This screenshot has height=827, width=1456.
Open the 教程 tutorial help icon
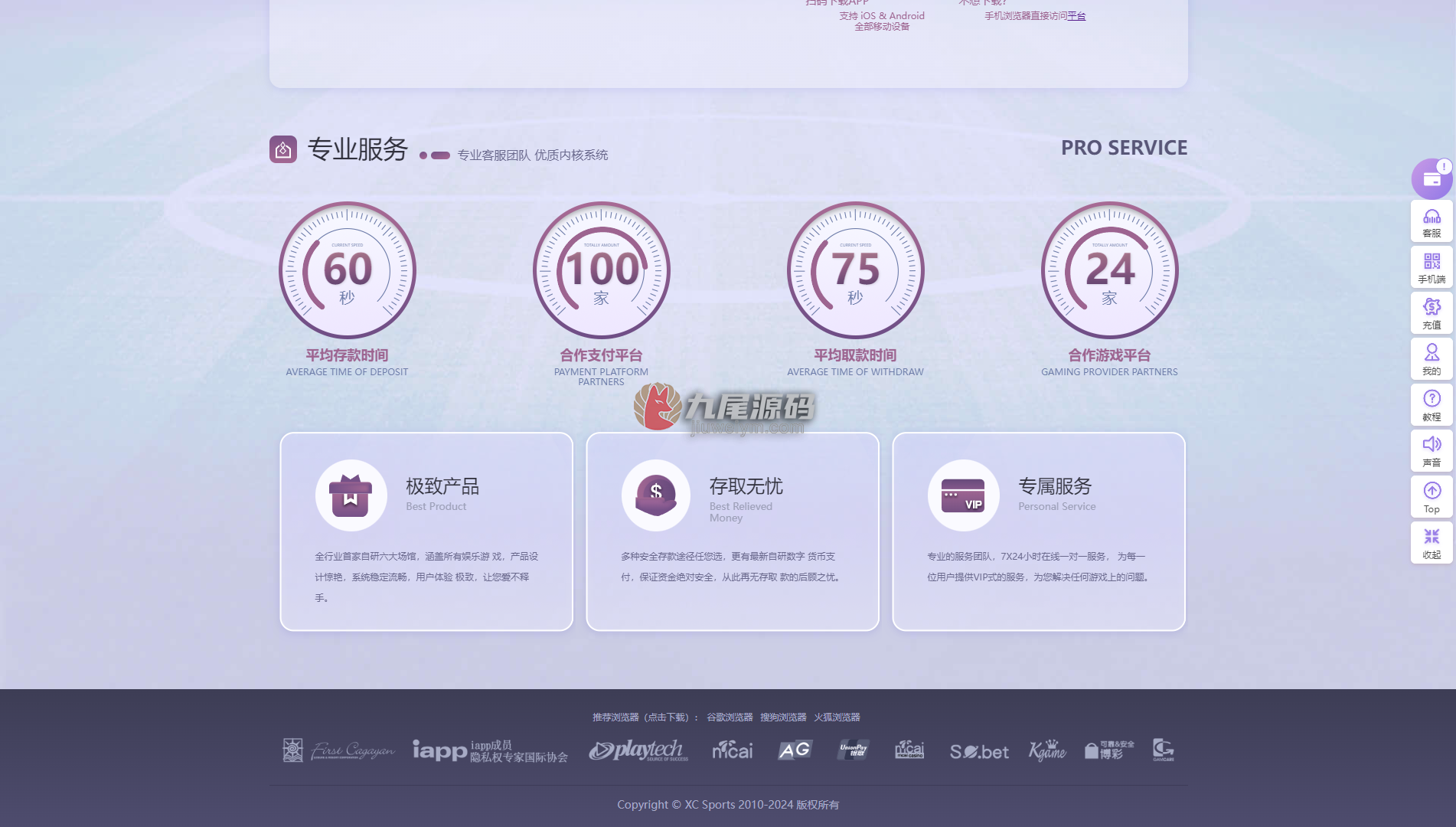coord(1432,406)
